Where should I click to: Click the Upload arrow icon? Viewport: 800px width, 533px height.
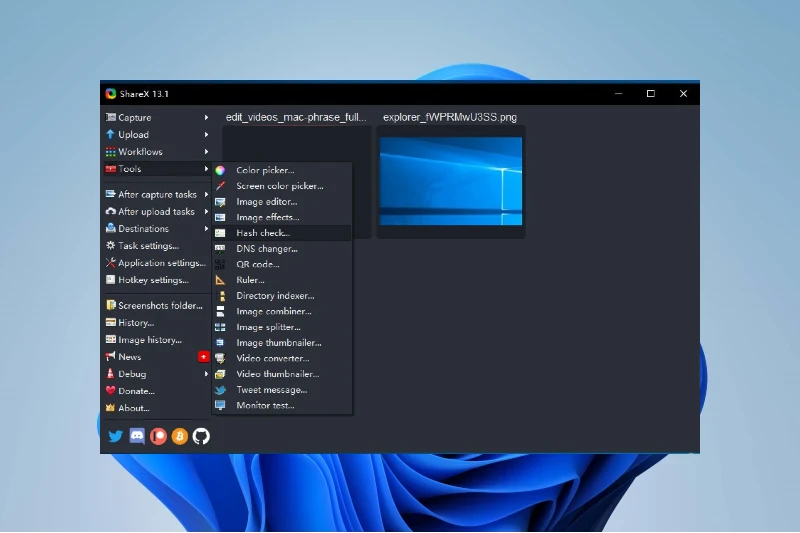coord(110,134)
